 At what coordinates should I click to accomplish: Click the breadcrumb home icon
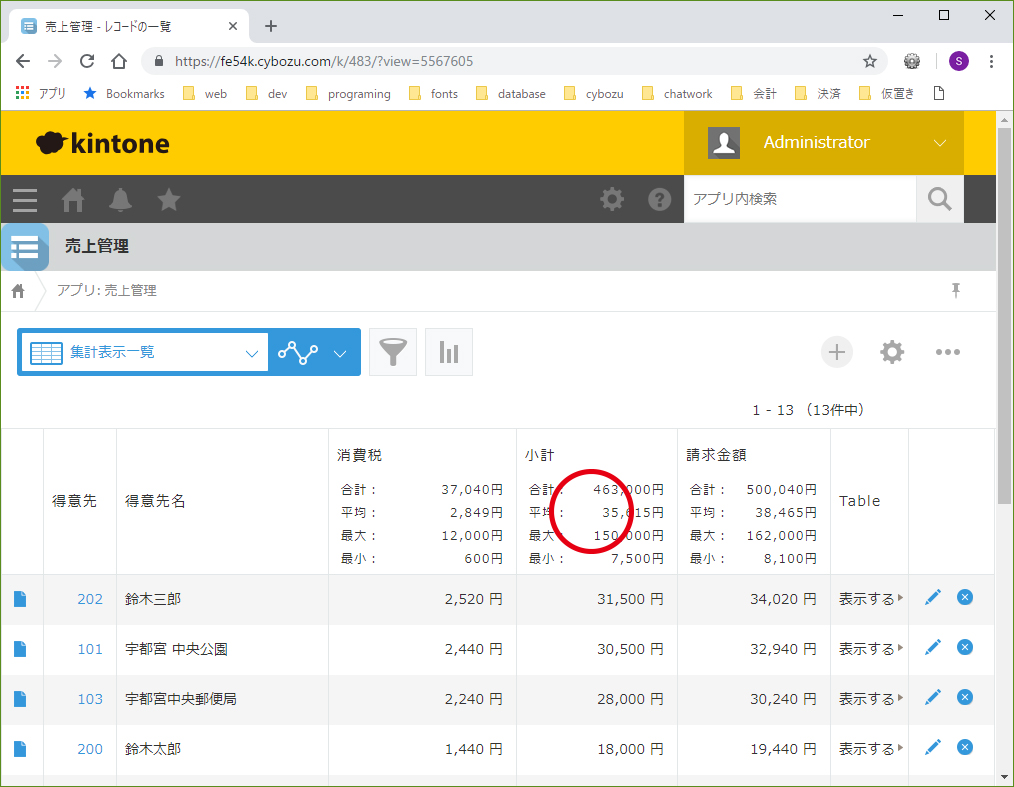click(18, 291)
